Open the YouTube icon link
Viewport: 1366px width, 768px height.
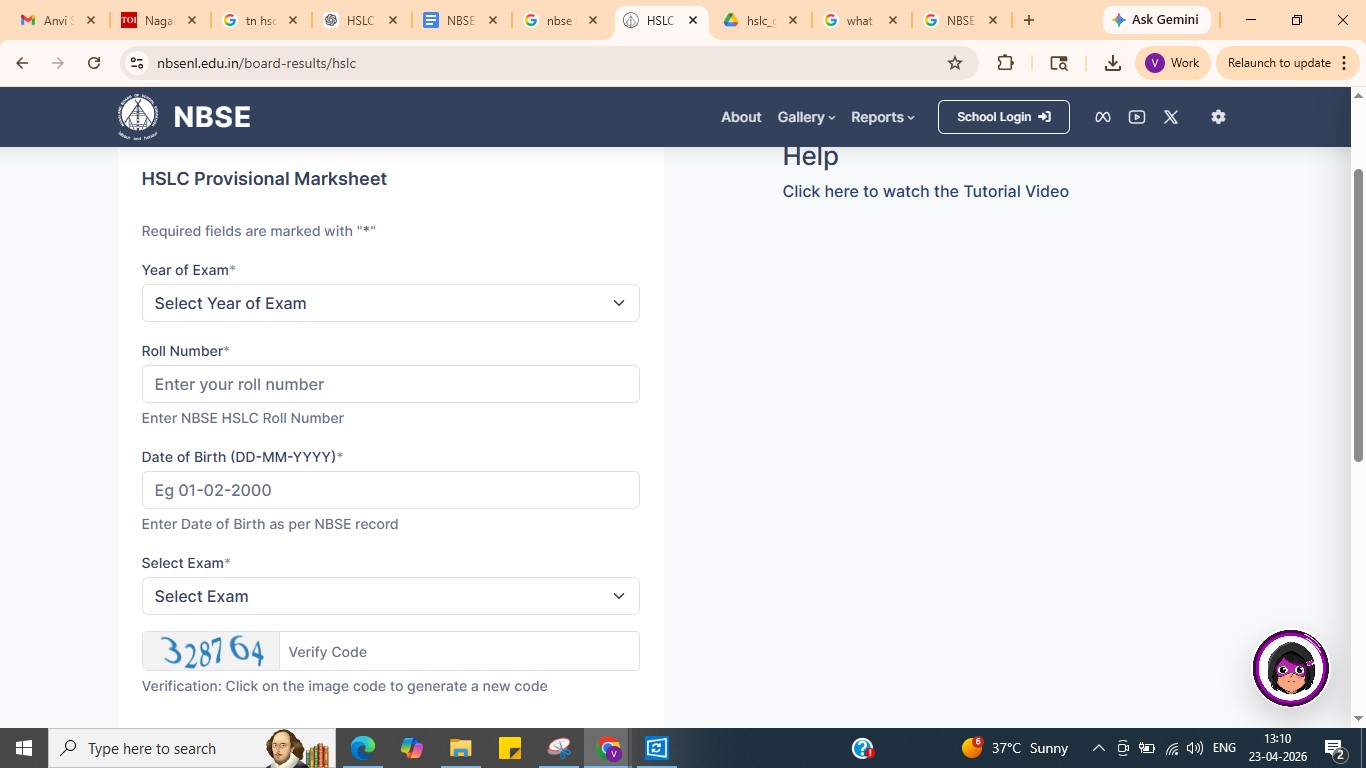(1137, 117)
